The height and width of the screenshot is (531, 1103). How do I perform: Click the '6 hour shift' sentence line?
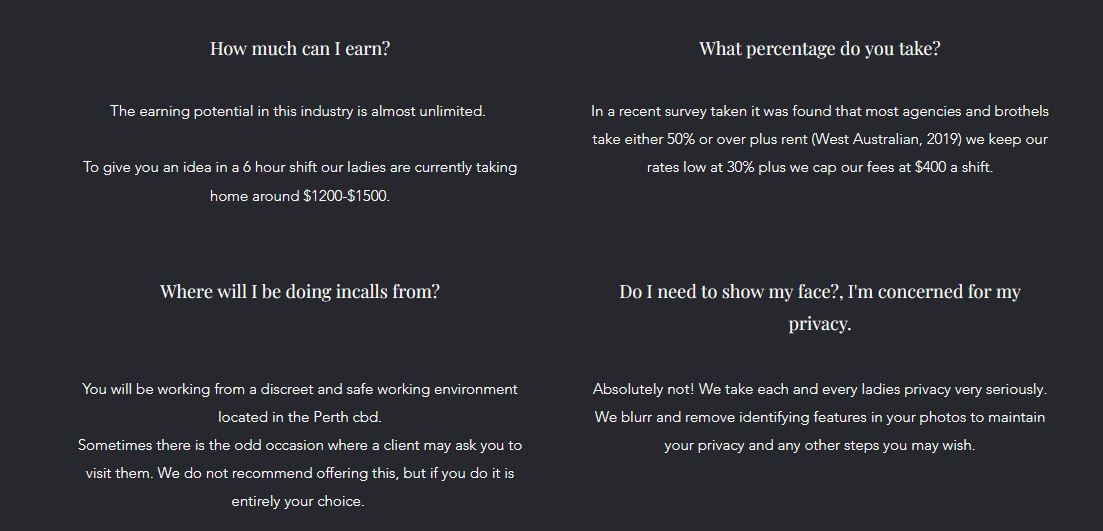(300, 167)
